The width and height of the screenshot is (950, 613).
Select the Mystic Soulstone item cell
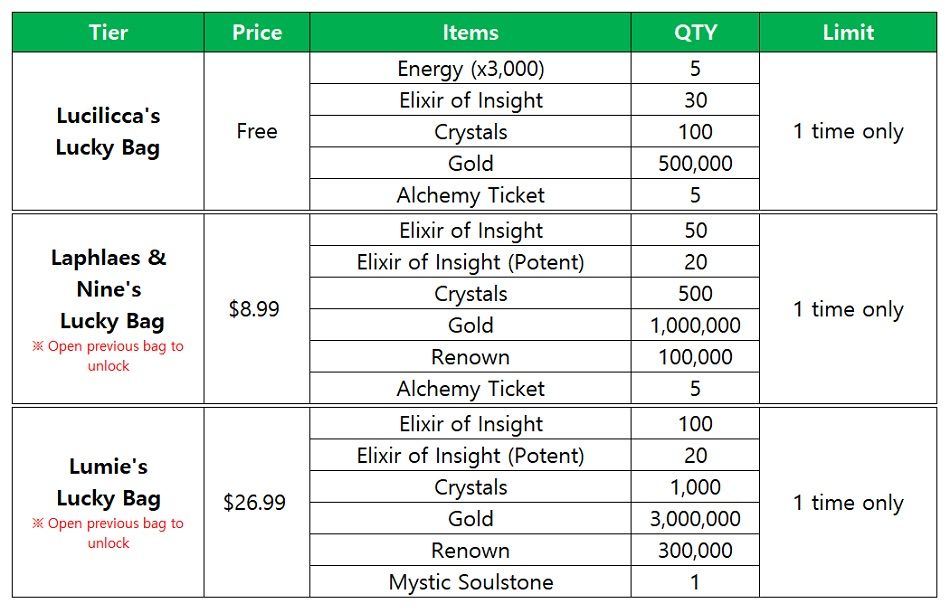[x=470, y=582]
